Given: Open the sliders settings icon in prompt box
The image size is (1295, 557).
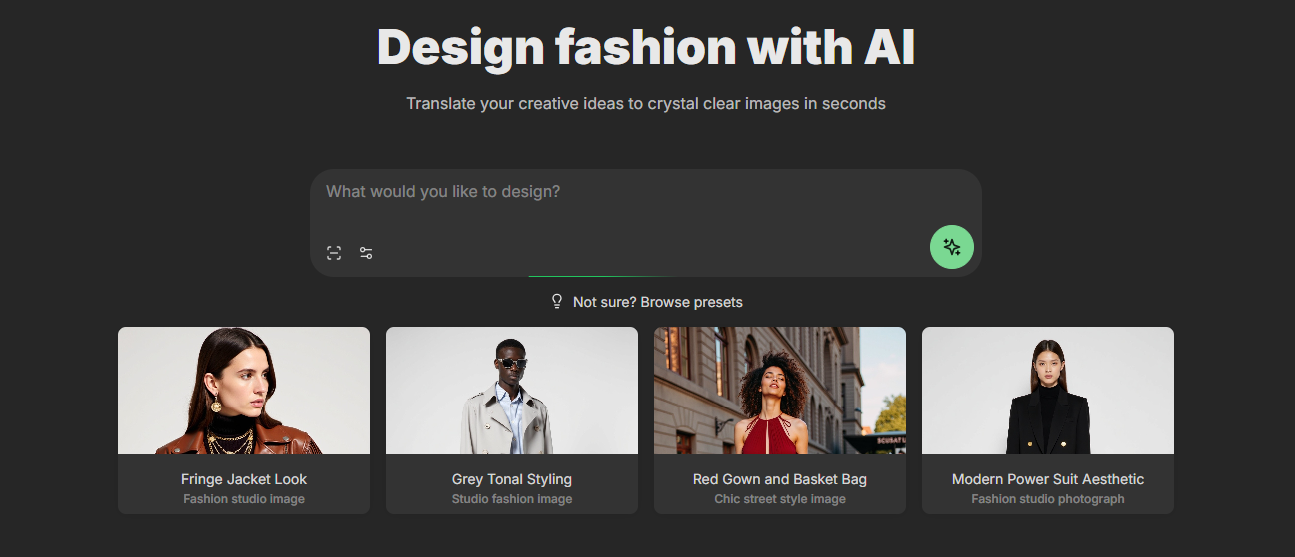Looking at the screenshot, I should pyautogui.click(x=366, y=253).
